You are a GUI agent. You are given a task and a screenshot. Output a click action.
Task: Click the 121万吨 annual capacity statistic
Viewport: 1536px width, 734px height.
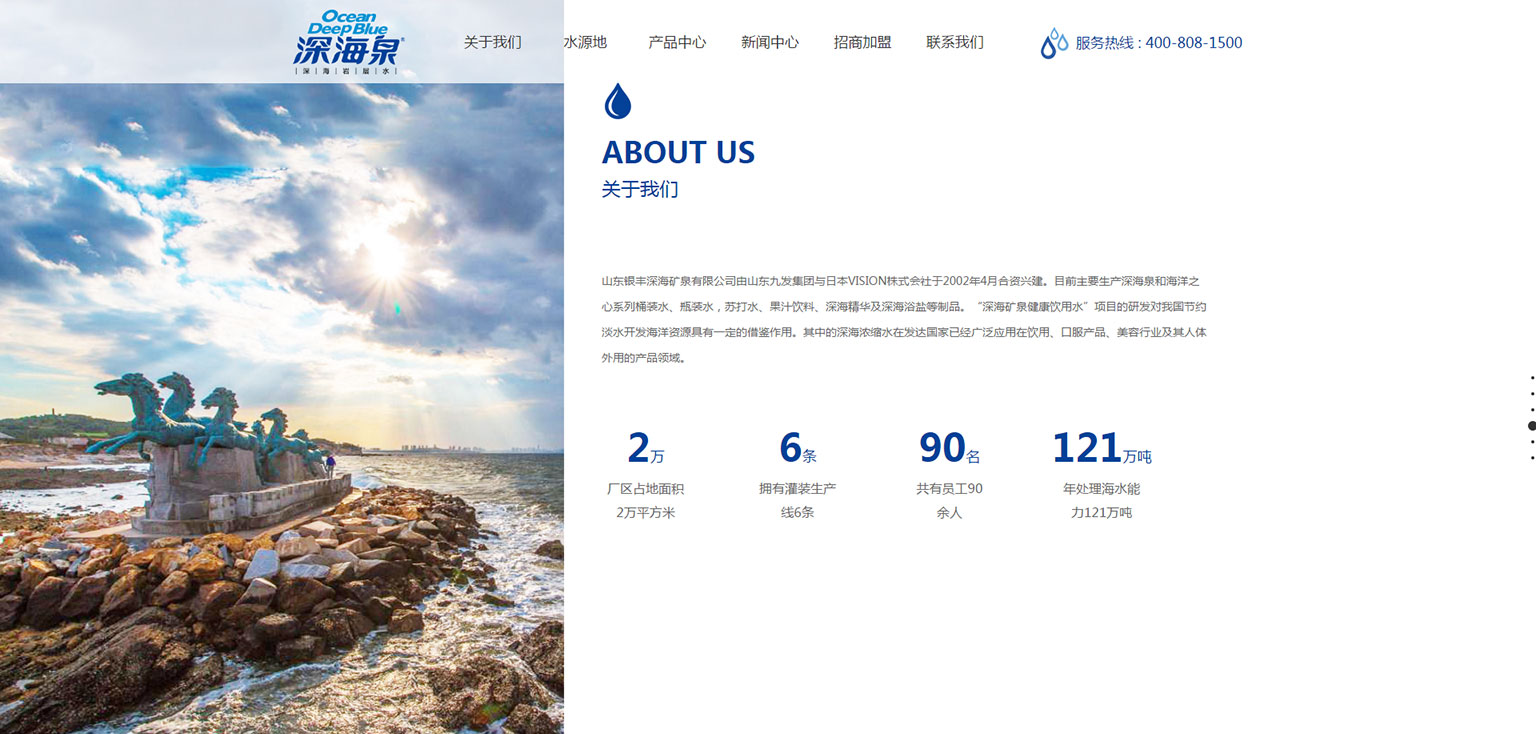pos(1101,449)
